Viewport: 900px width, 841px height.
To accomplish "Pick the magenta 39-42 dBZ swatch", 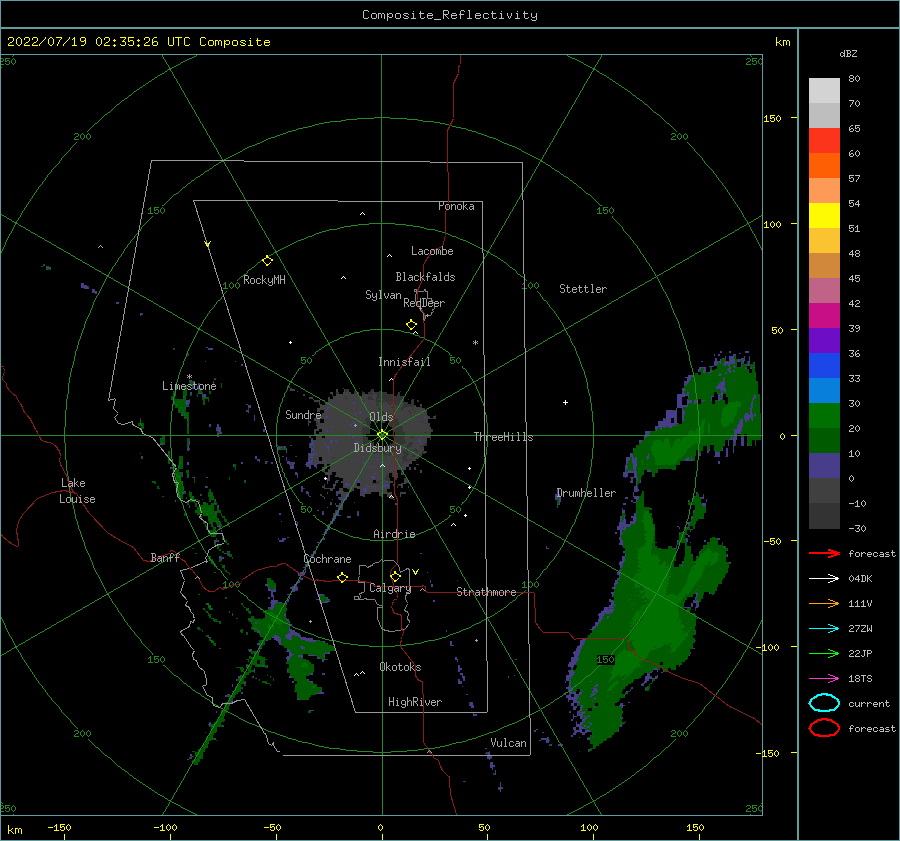I will tap(824, 316).
